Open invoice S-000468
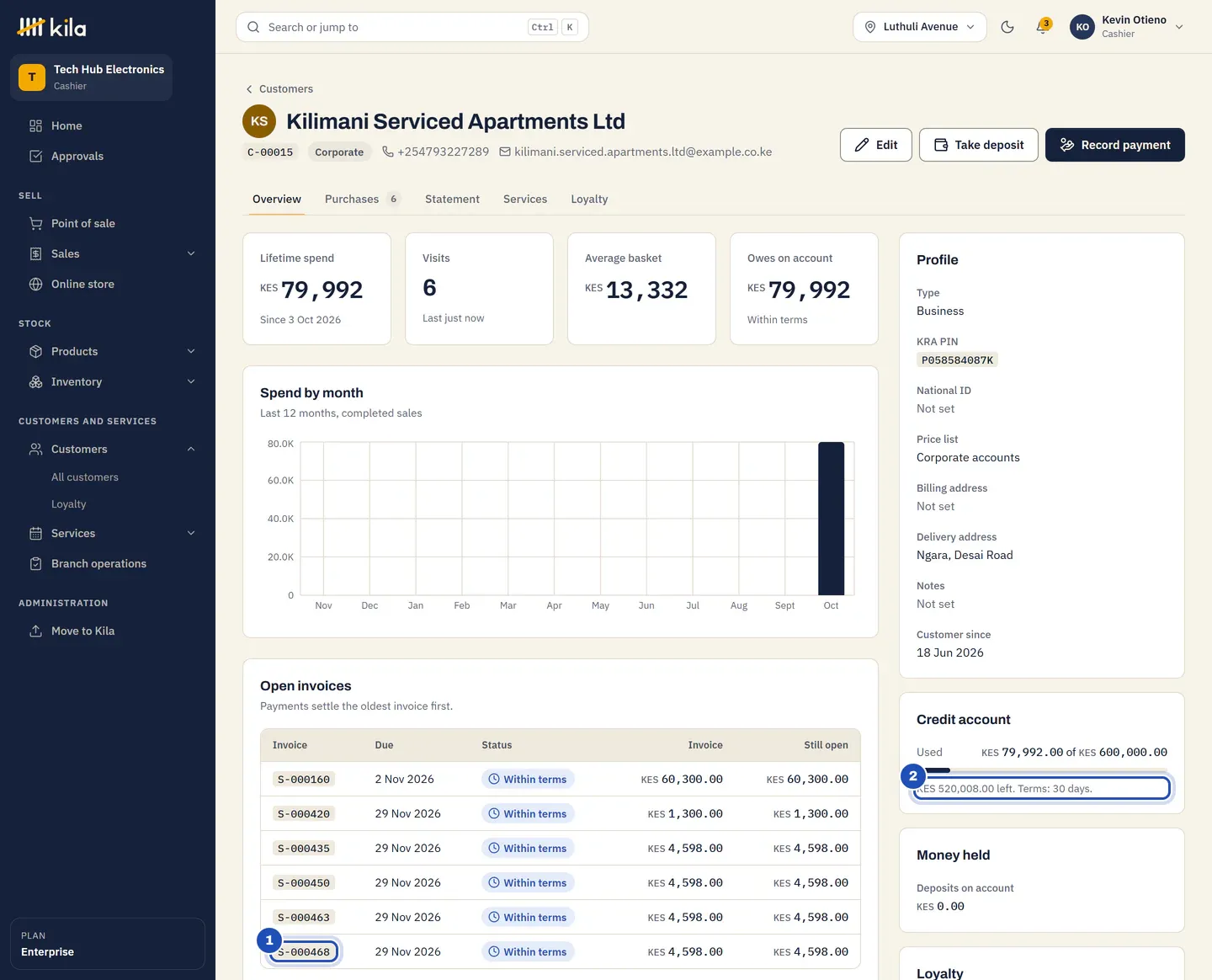 click(x=304, y=952)
